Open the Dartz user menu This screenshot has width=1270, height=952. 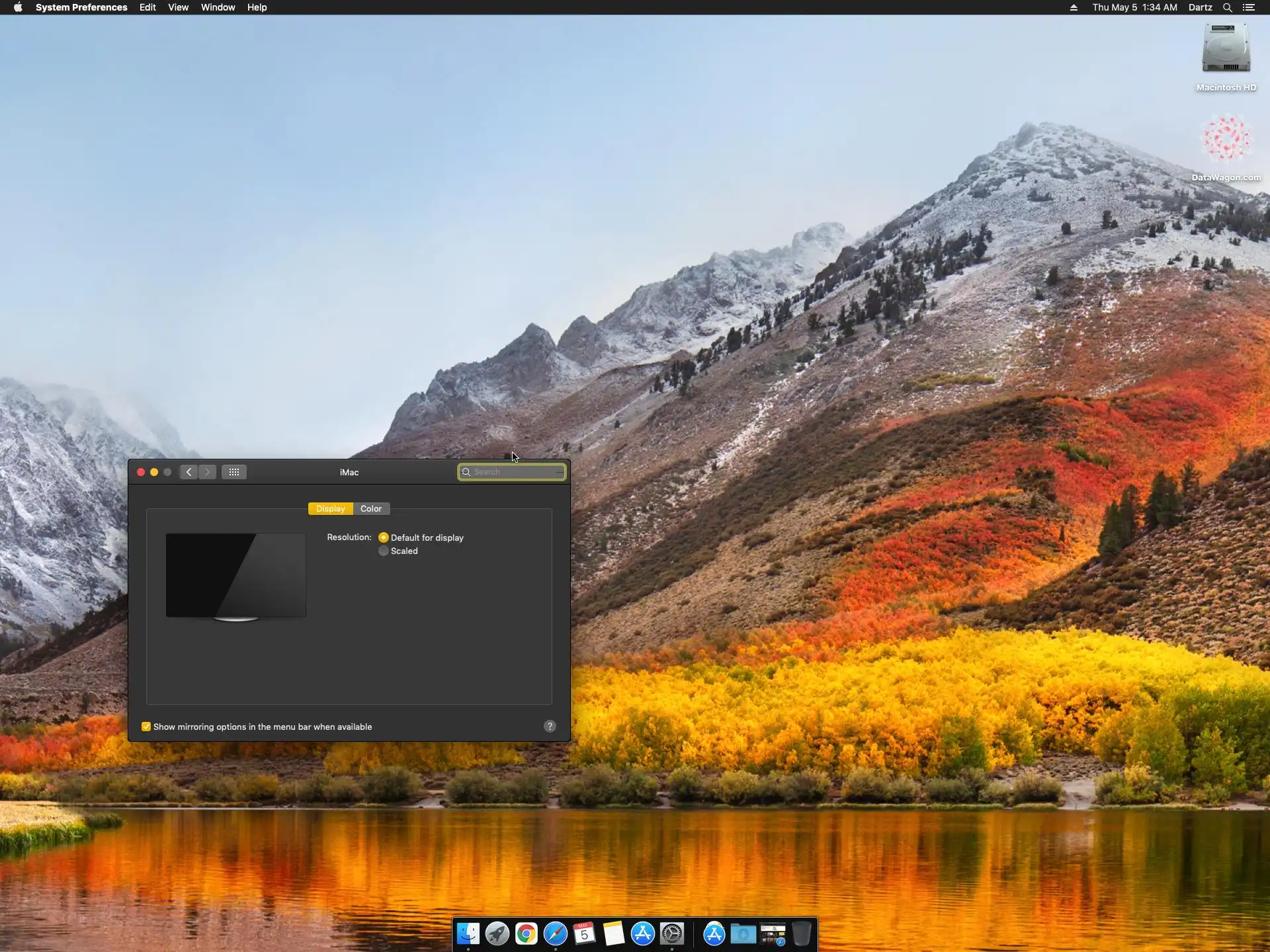(1200, 7)
